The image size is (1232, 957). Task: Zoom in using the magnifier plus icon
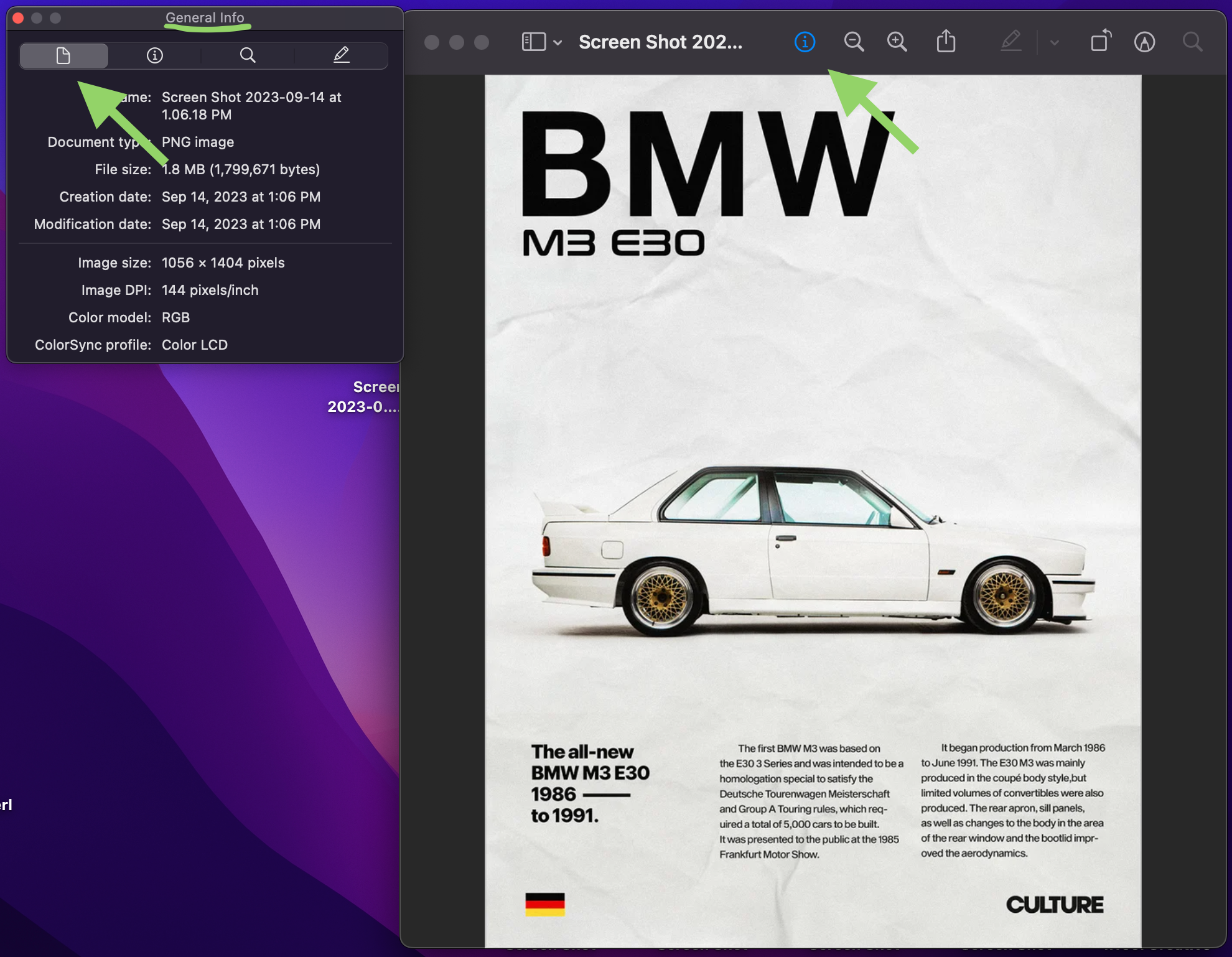click(x=897, y=42)
